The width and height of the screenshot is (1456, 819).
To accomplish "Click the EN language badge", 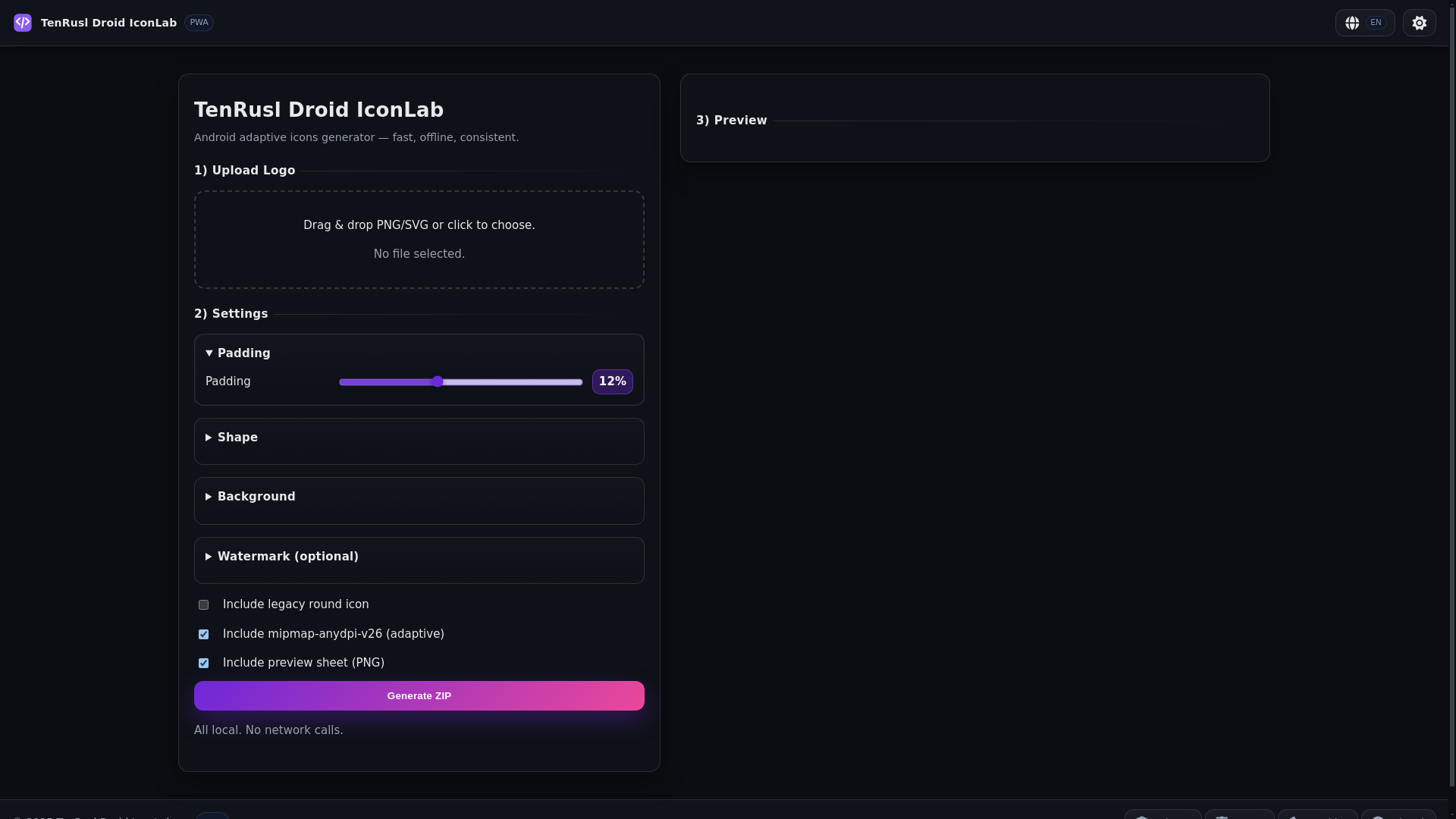I will (x=1376, y=23).
